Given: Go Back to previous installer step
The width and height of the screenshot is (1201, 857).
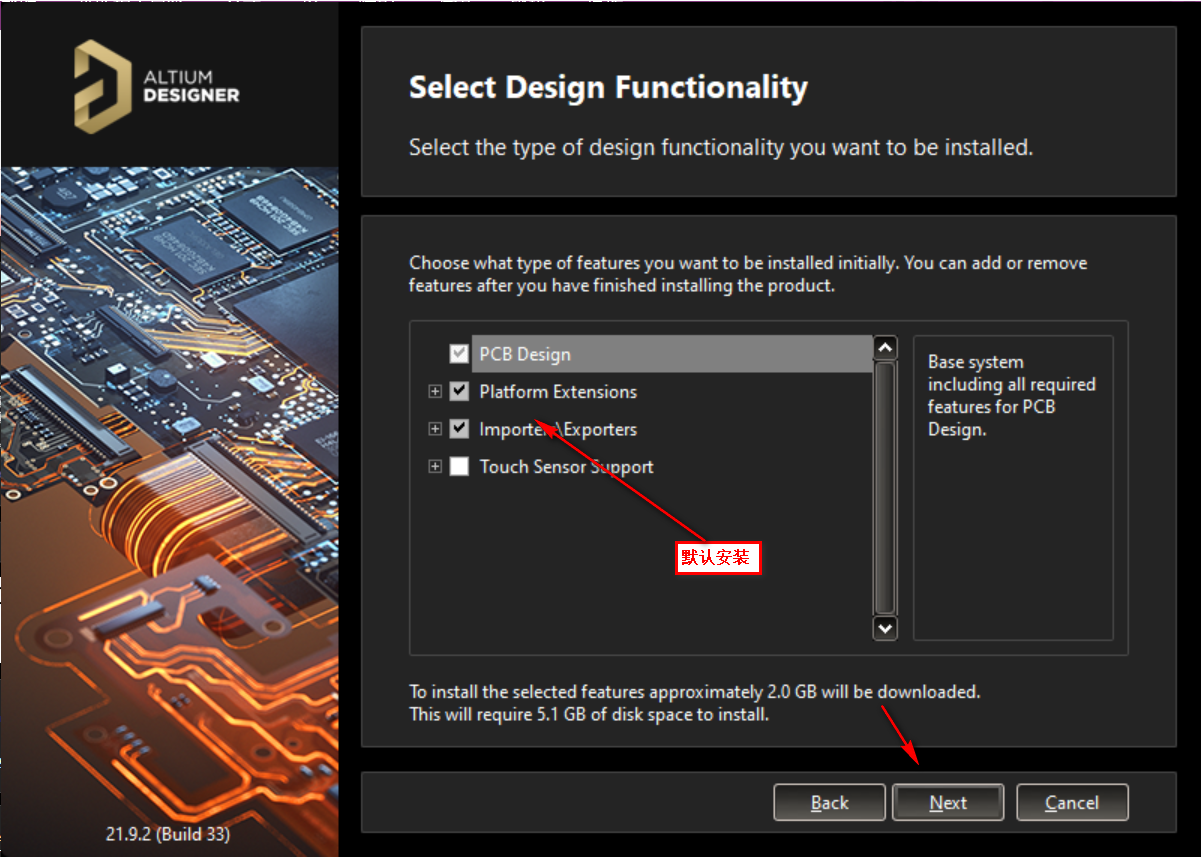Looking at the screenshot, I should pyautogui.click(x=829, y=802).
